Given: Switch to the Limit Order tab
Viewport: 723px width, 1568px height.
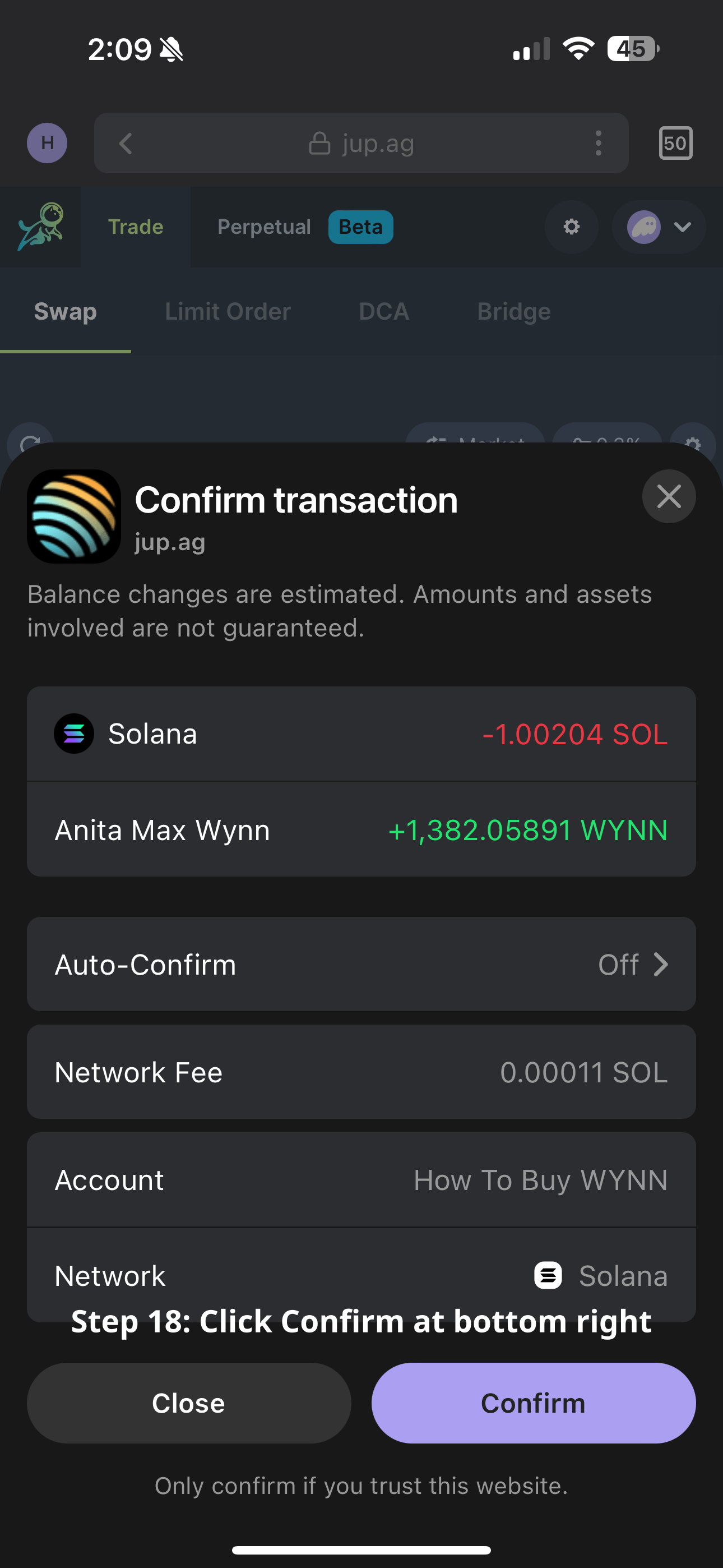Looking at the screenshot, I should (228, 312).
